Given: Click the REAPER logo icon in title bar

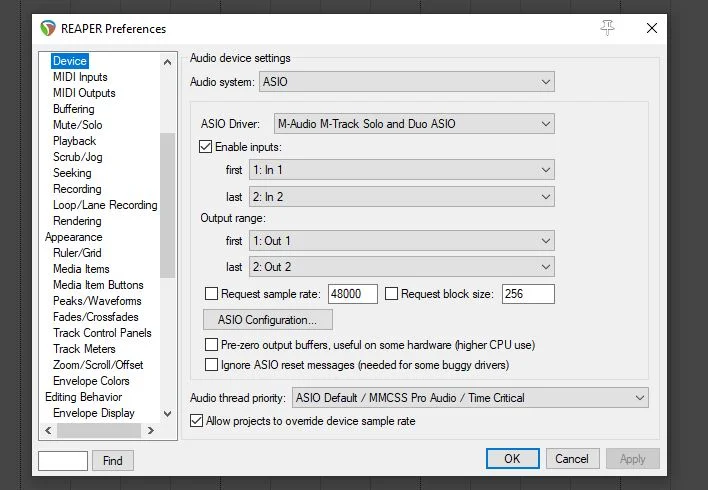Looking at the screenshot, I should coord(49,28).
